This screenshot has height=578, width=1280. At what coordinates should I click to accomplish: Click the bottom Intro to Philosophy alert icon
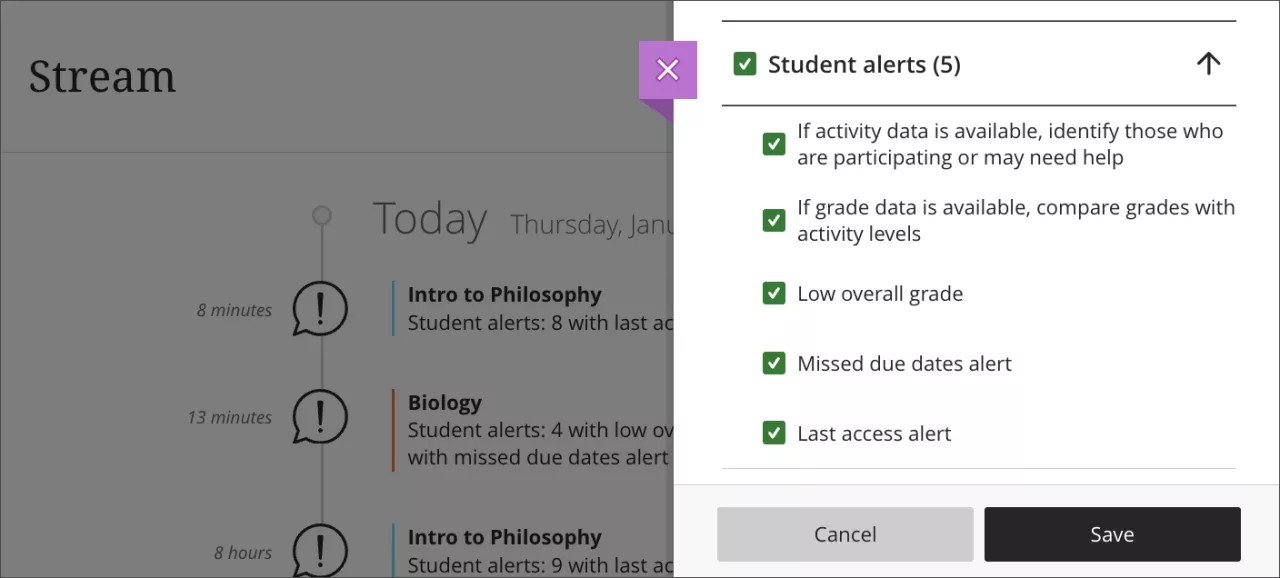(x=319, y=552)
